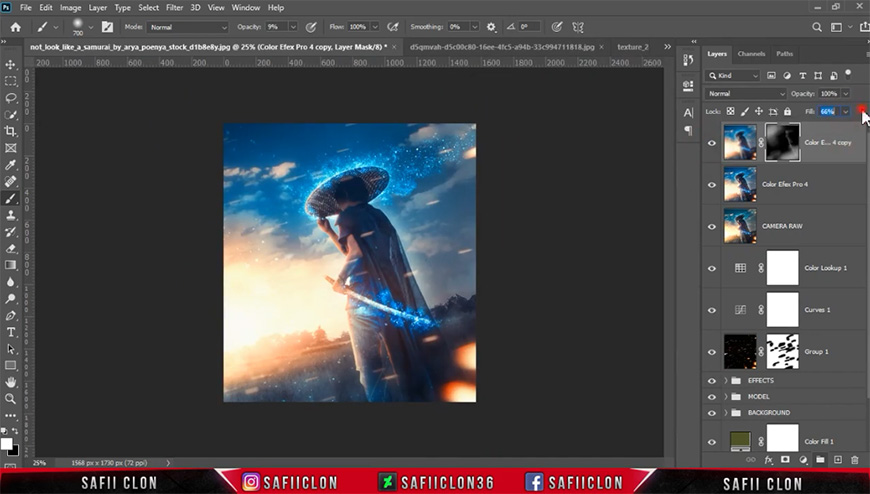The width and height of the screenshot is (870, 494).
Task: Select the Zoom tool
Action: point(11,399)
